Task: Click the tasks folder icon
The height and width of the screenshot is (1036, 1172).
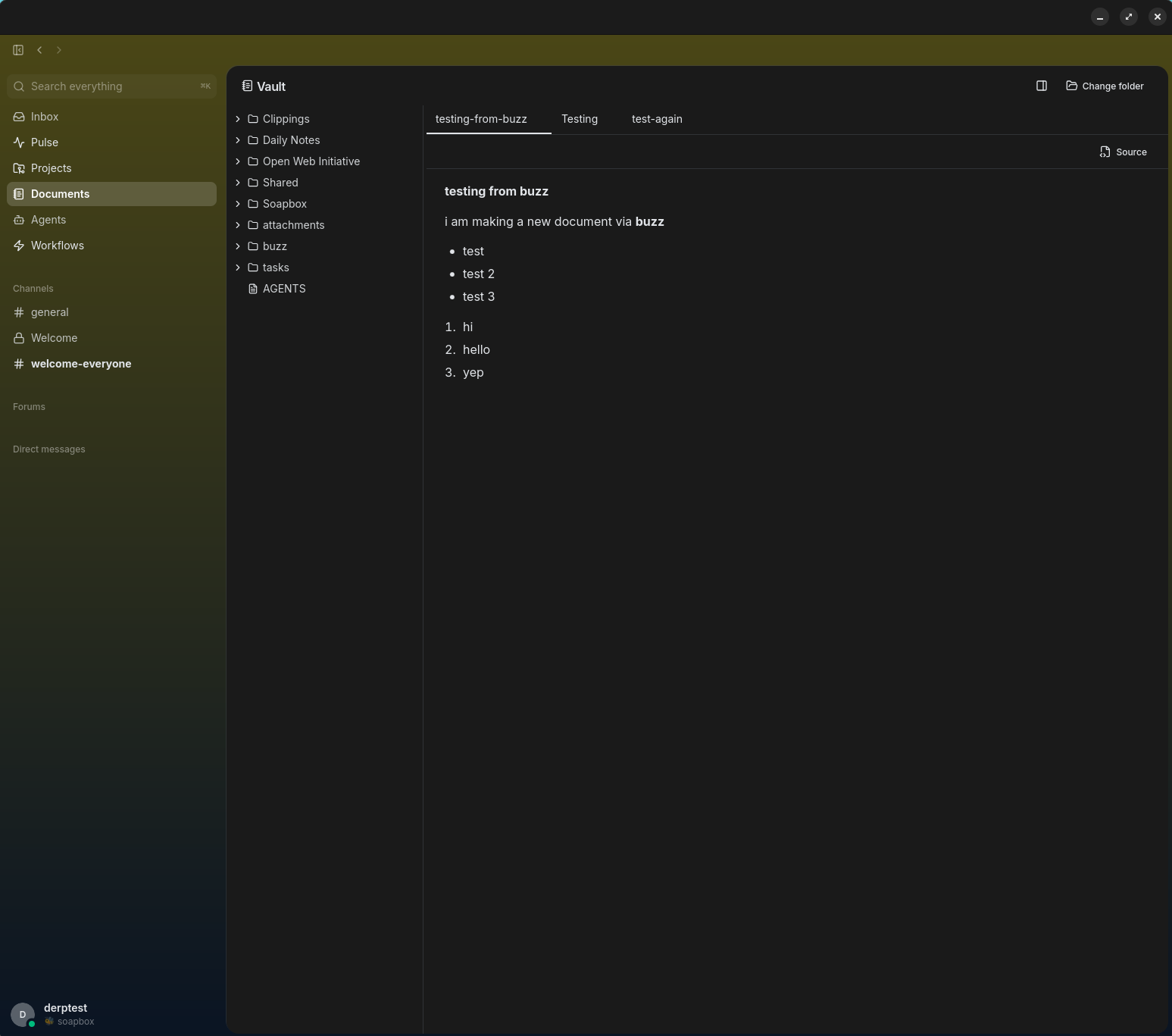Action: tap(253, 268)
